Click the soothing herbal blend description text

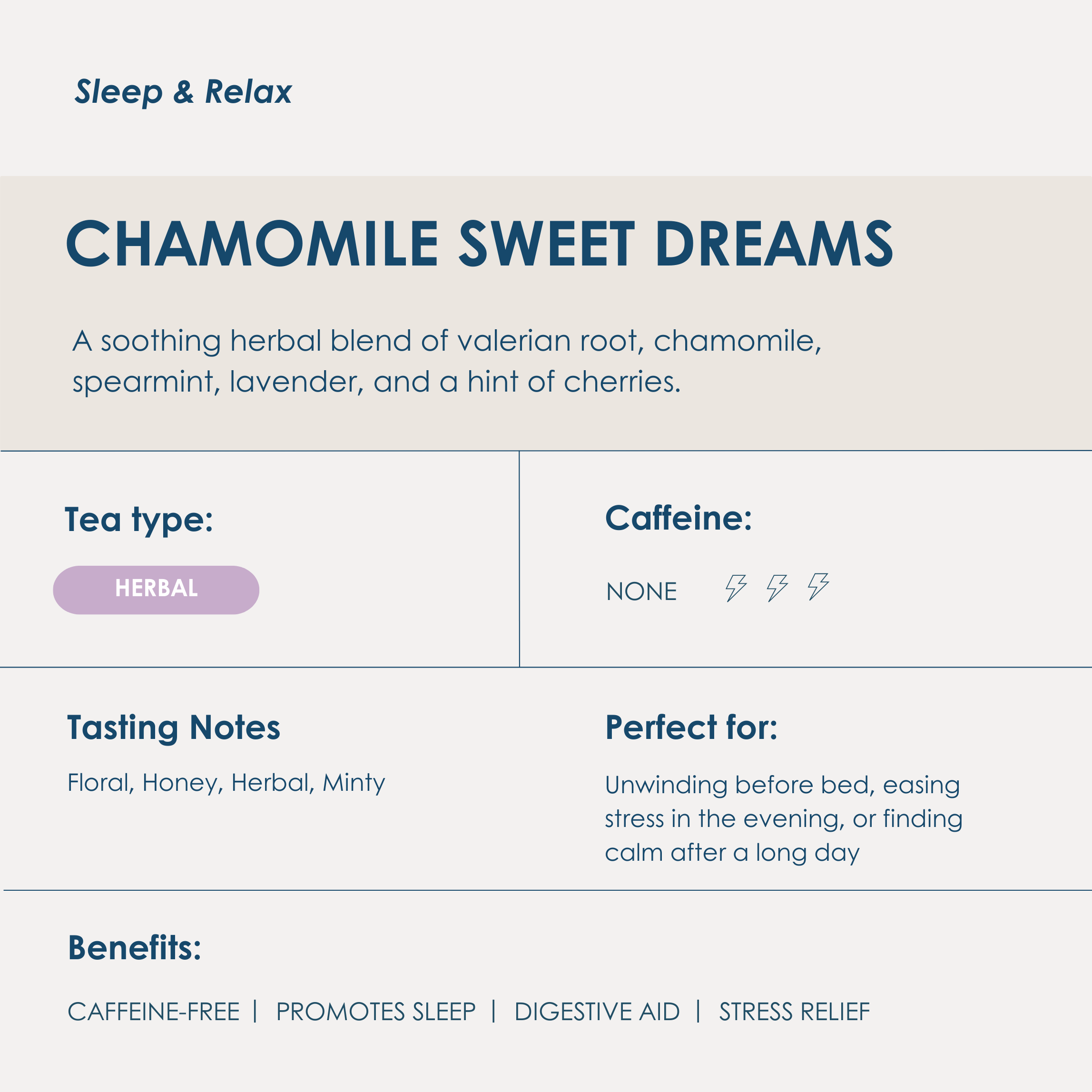point(446,361)
